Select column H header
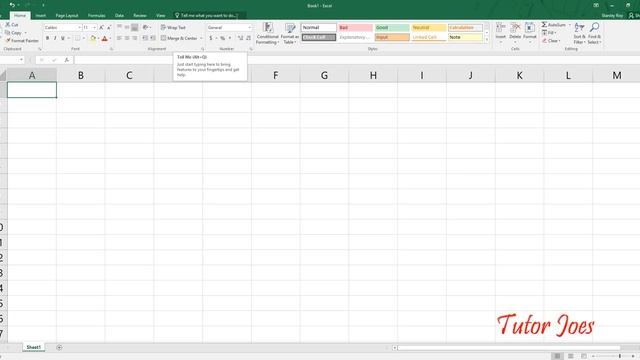Image resolution: width=640 pixels, height=360 pixels. 373,75
